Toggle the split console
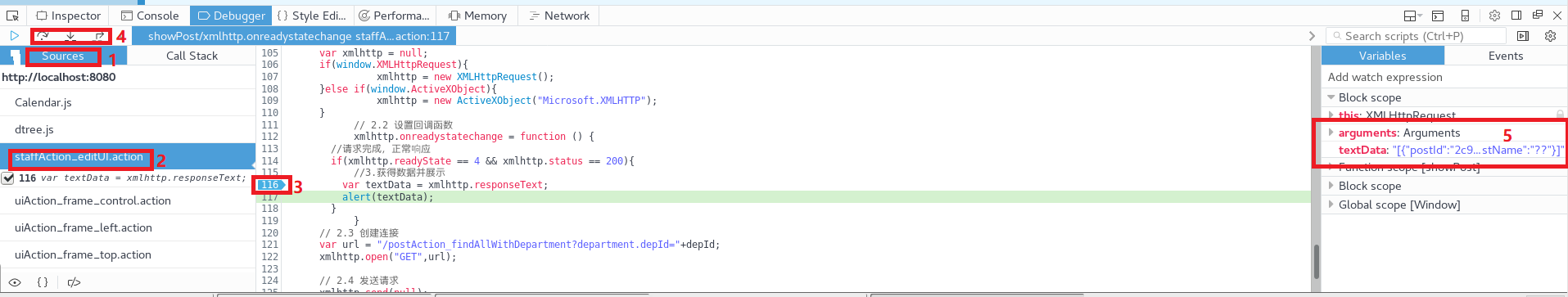This screenshot has height=297, width=1568. (x=1438, y=16)
